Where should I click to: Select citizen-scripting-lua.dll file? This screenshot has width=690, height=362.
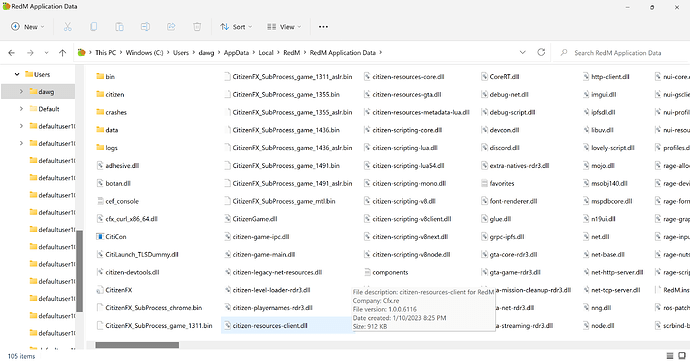pos(400,148)
